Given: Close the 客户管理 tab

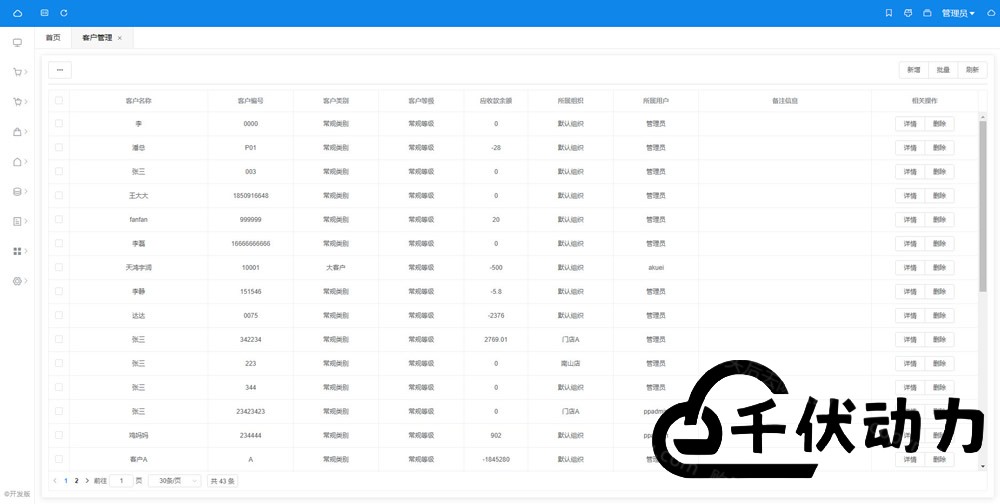Looking at the screenshot, I should coord(120,38).
